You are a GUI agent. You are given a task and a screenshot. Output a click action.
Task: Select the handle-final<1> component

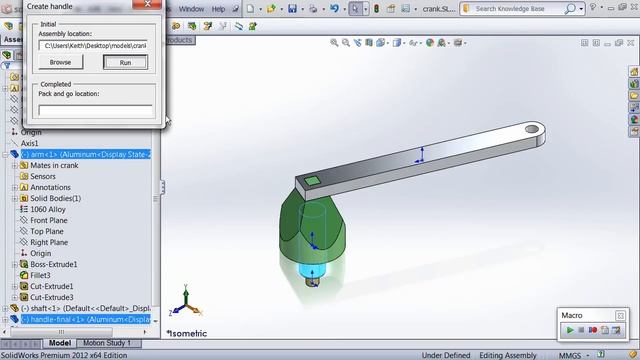tap(86, 320)
